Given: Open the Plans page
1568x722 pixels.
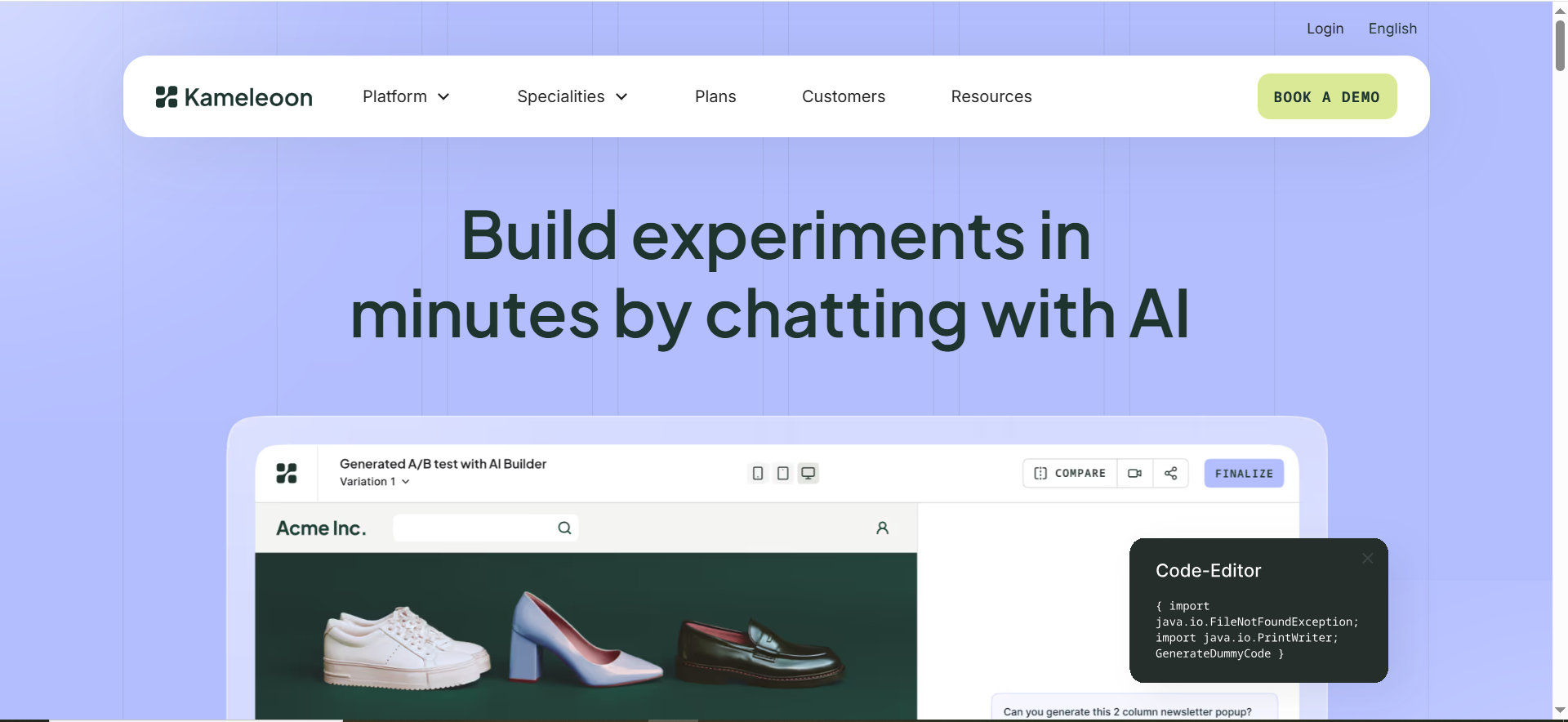Looking at the screenshot, I should point(715,97).
